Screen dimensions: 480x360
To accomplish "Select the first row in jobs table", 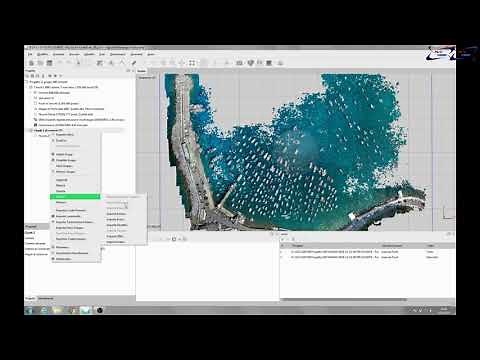I will click(367, 252).
